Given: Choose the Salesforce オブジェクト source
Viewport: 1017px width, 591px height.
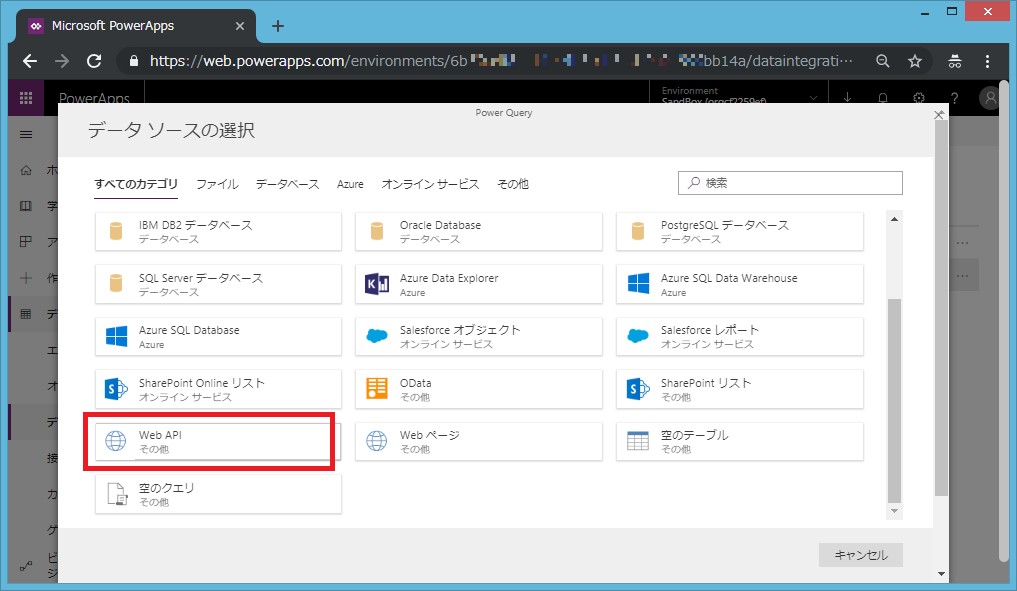Looking at the screenshot, I should click(479, 337).
